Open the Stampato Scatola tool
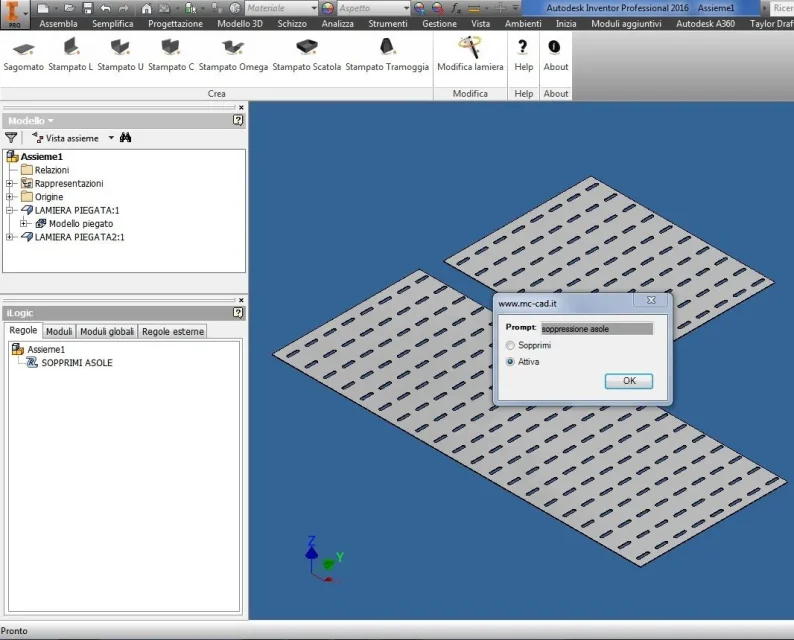794x640 pixels. coord(306,56)
